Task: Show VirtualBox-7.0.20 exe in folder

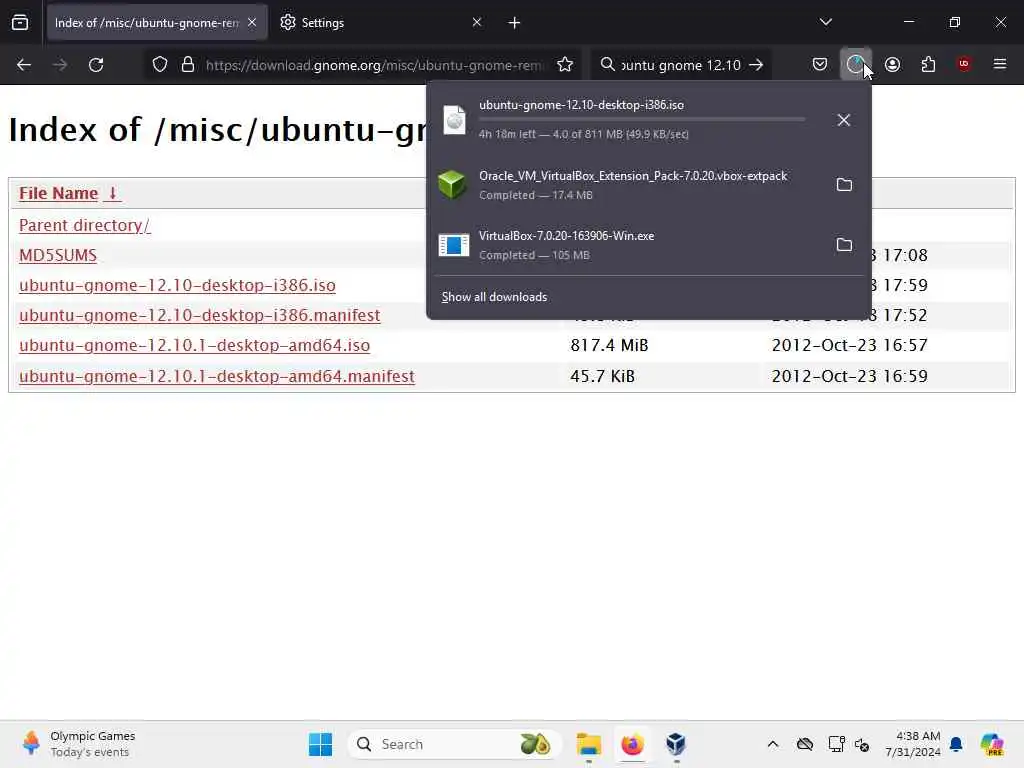Action: pos(844,245)
